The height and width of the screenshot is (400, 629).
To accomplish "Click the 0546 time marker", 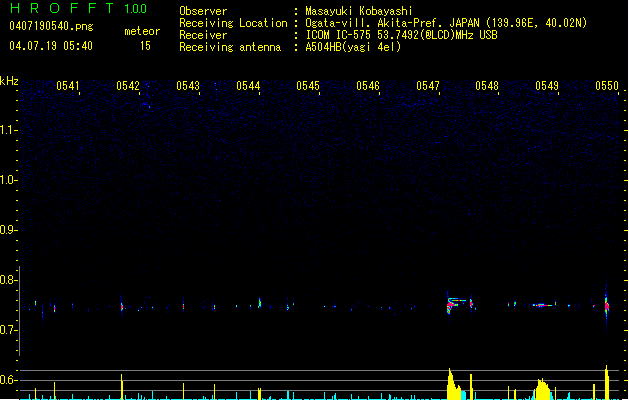I will point(368,86).
